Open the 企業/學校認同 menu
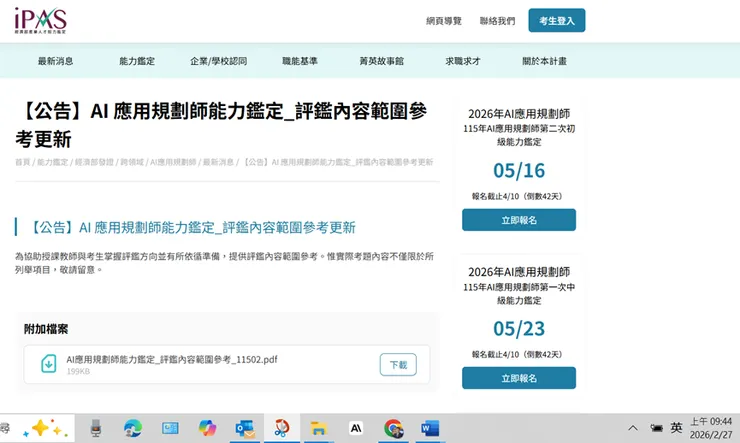 [x=219, y=61]
